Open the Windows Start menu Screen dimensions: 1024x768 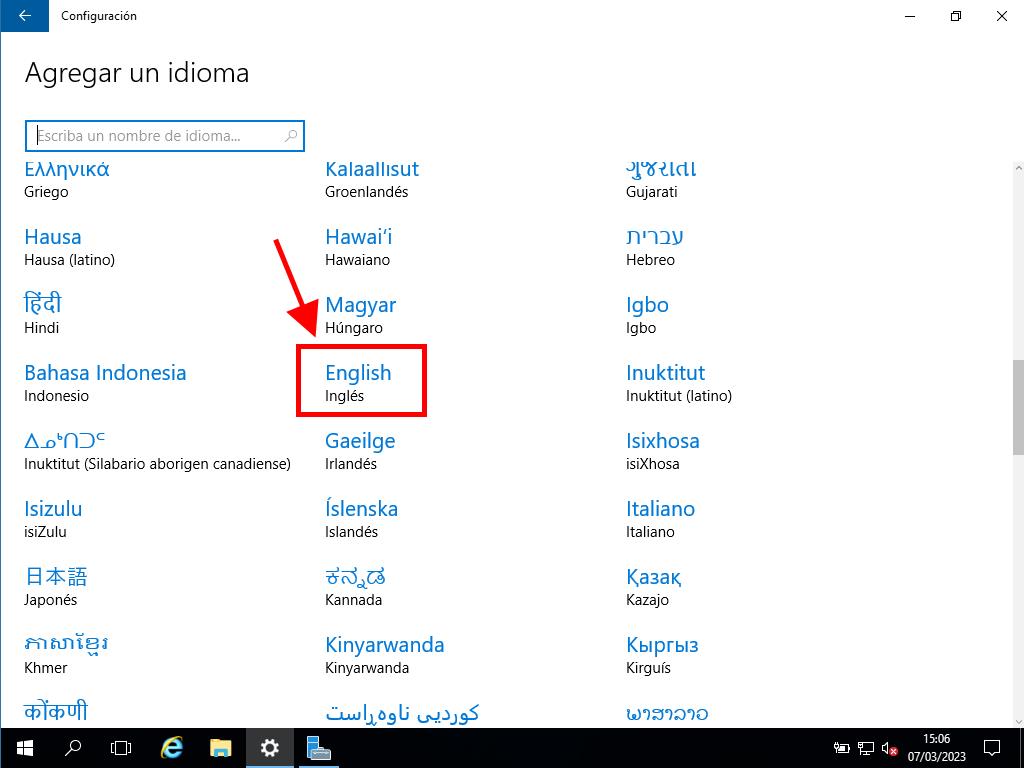[x=24, y=747]
